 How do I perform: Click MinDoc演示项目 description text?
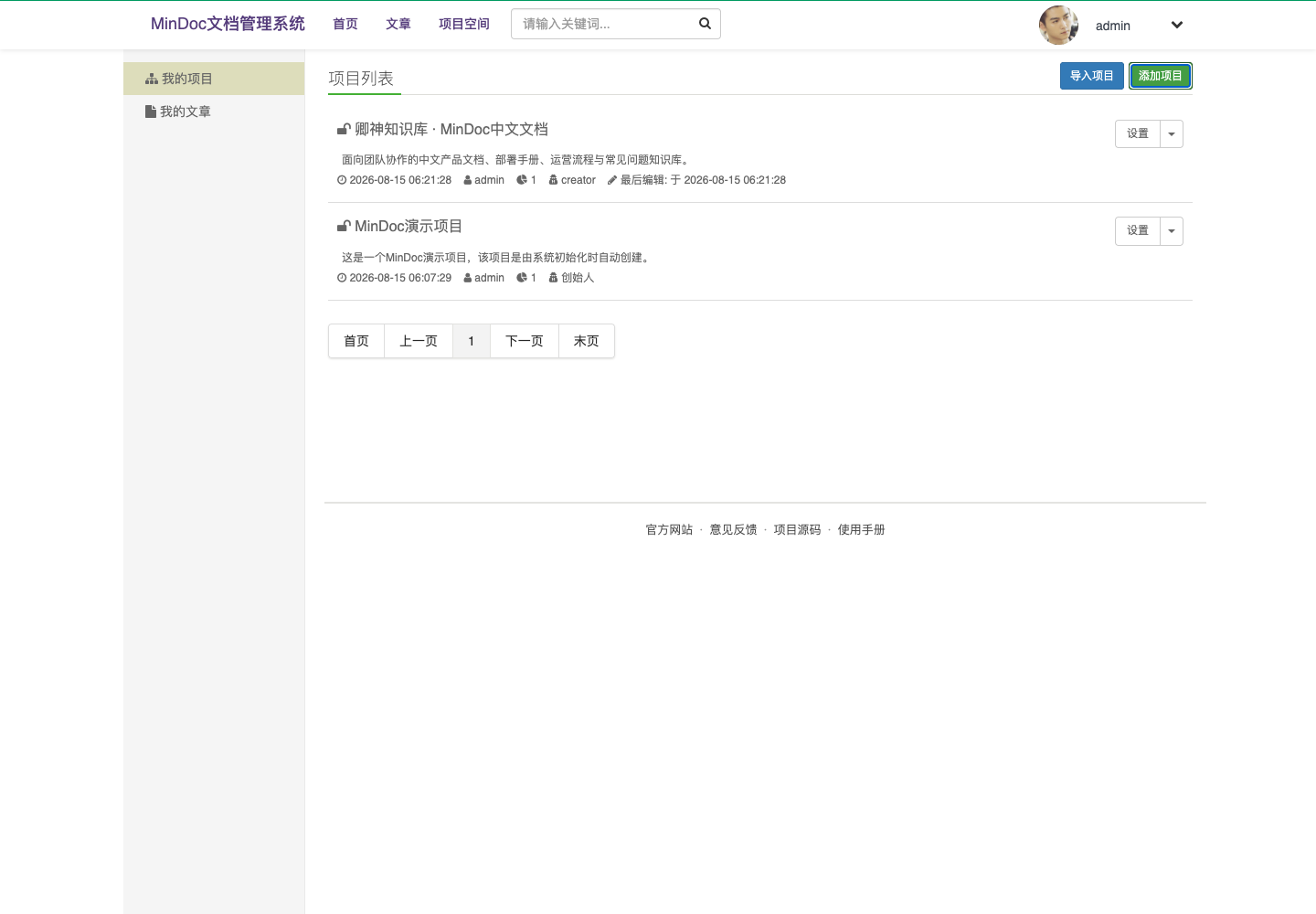tap(498, 258)
